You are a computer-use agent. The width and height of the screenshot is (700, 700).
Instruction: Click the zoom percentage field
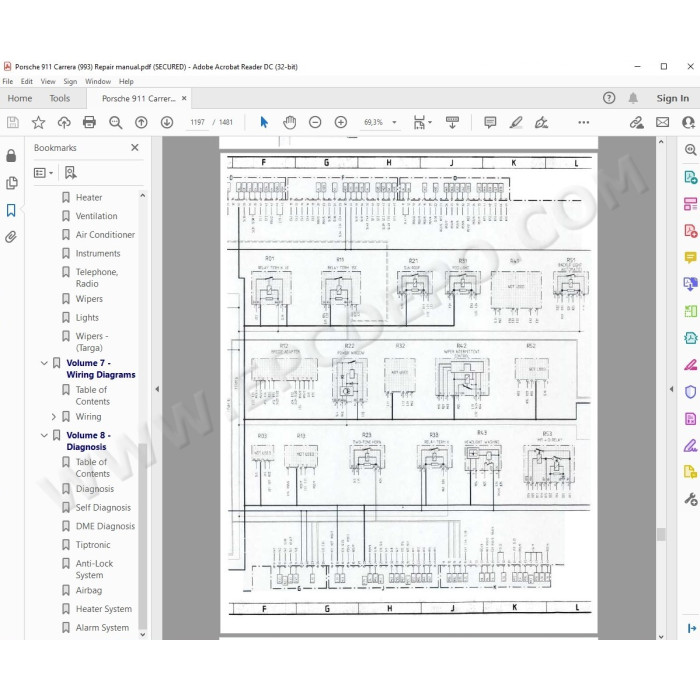click(x=373, y=122)
